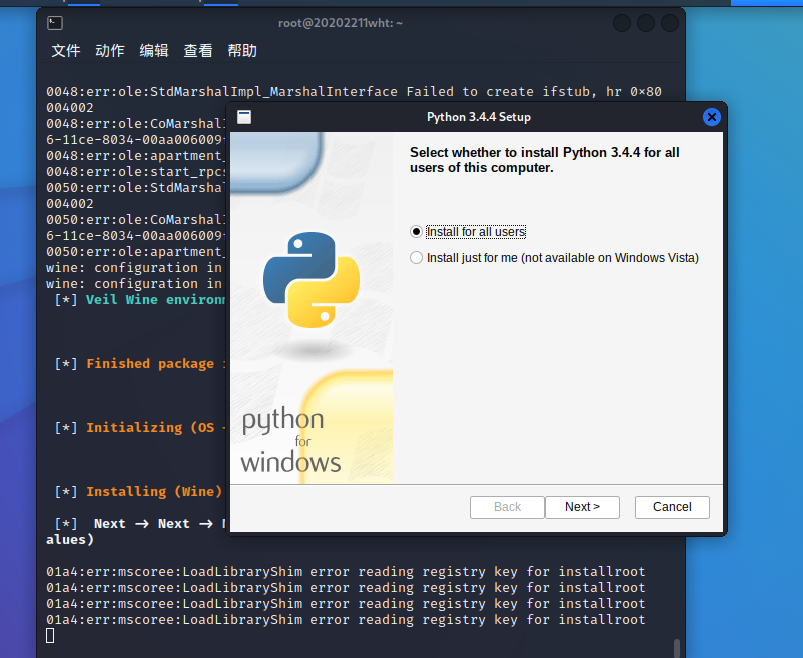Screen dimensions: 803x658
Task: Click the terminal cursor block at prompt
Action: pyautogui.click(x=50, y=635)
